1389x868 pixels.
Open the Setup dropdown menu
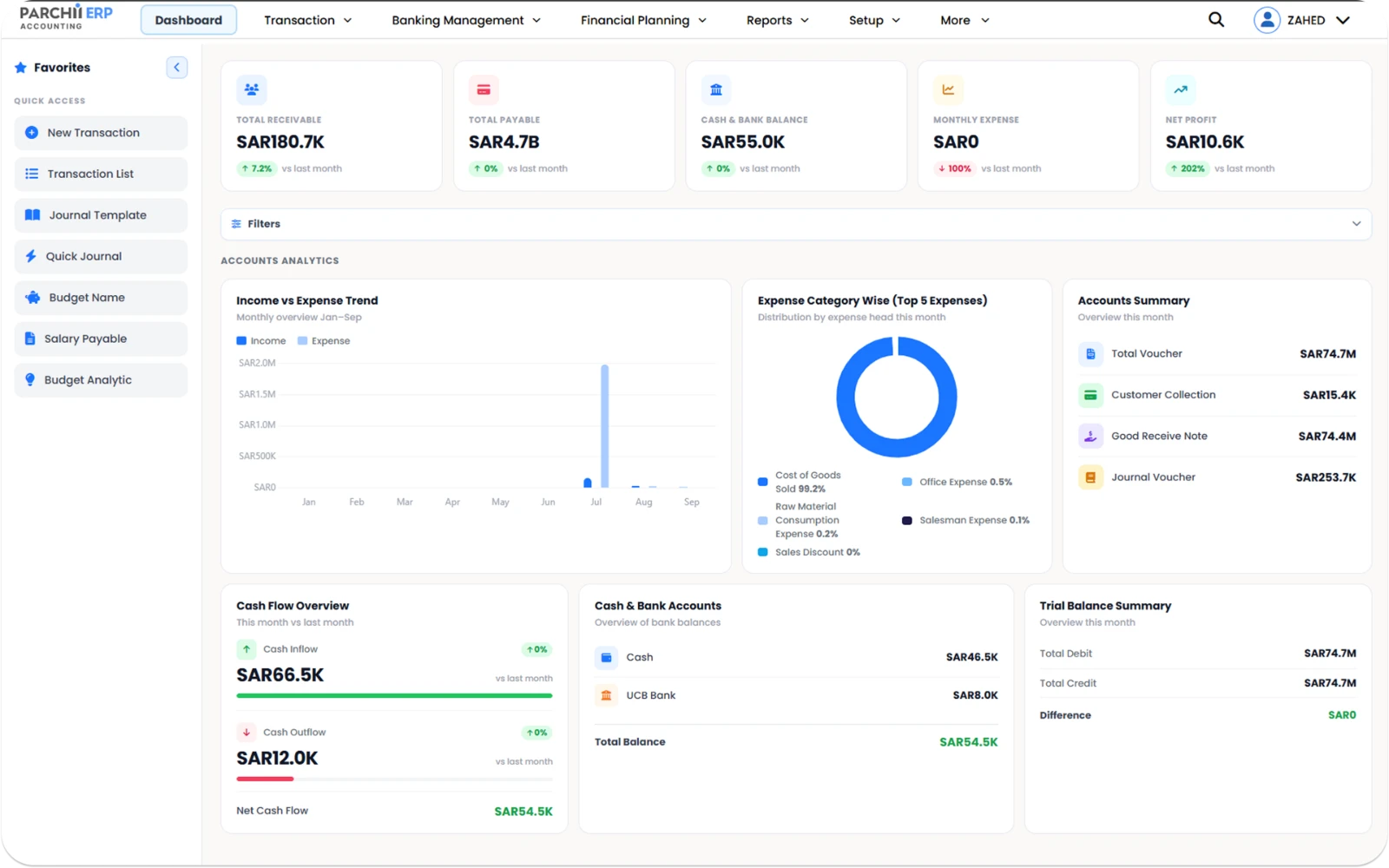click(x=874, y=20)
